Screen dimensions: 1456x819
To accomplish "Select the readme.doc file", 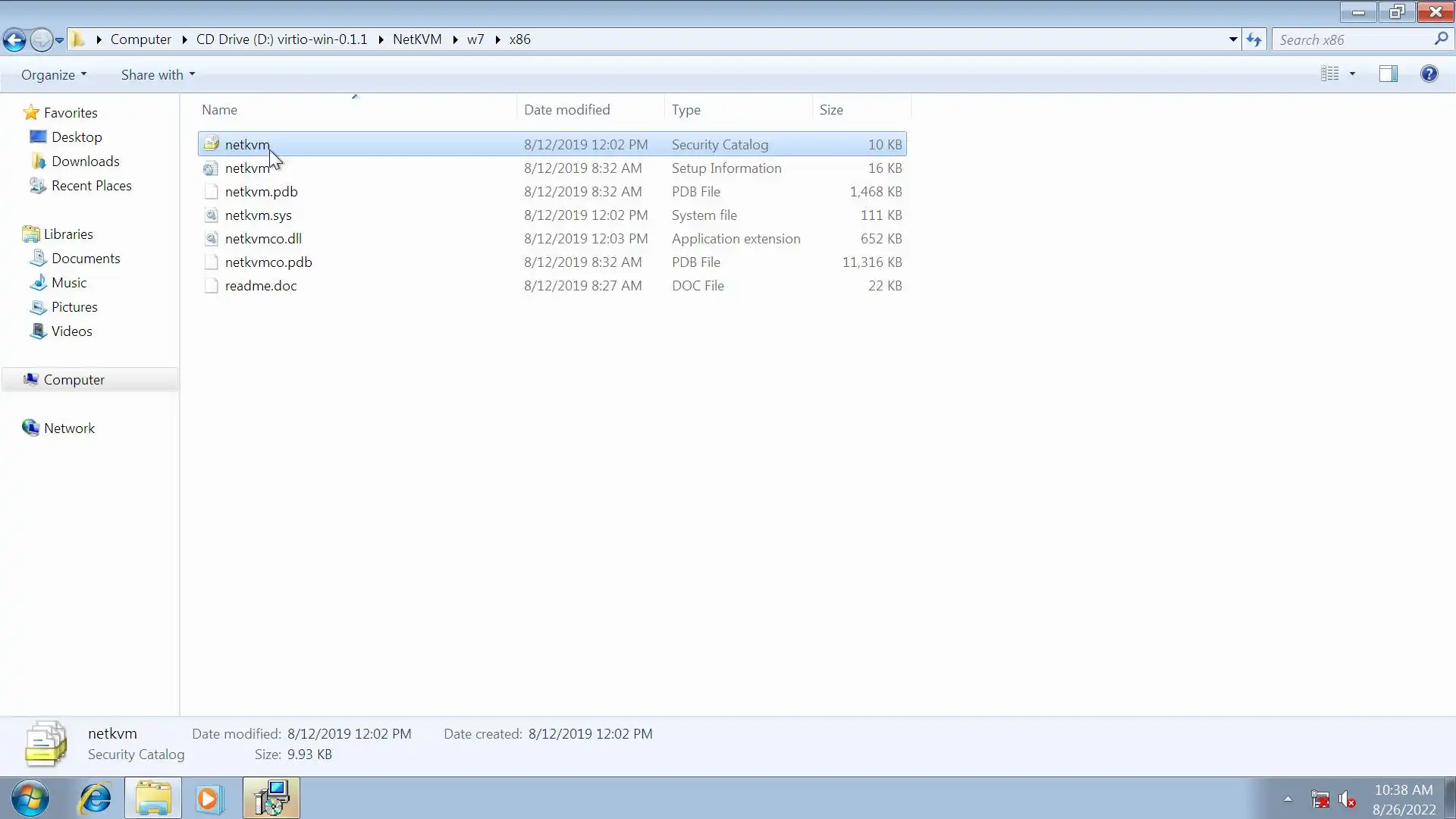I will pyautogui.click(x=260, y=286).
